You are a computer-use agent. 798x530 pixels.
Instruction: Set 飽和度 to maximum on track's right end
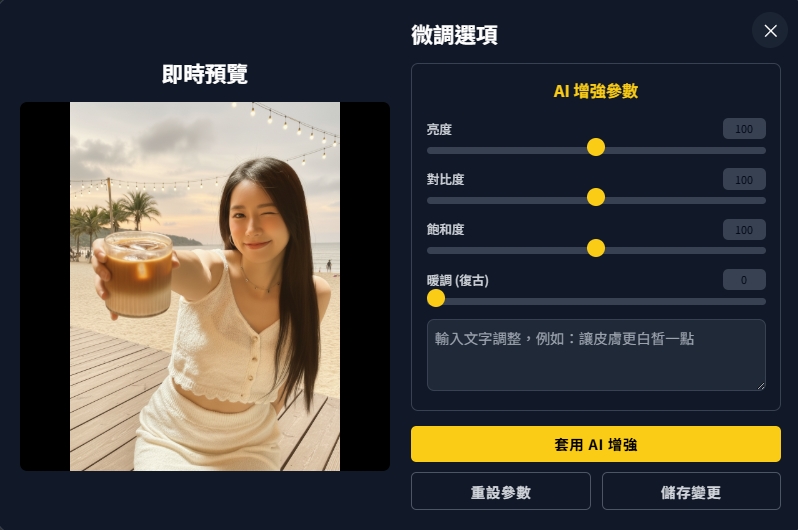pyautogui.click(x=763, y=250)
